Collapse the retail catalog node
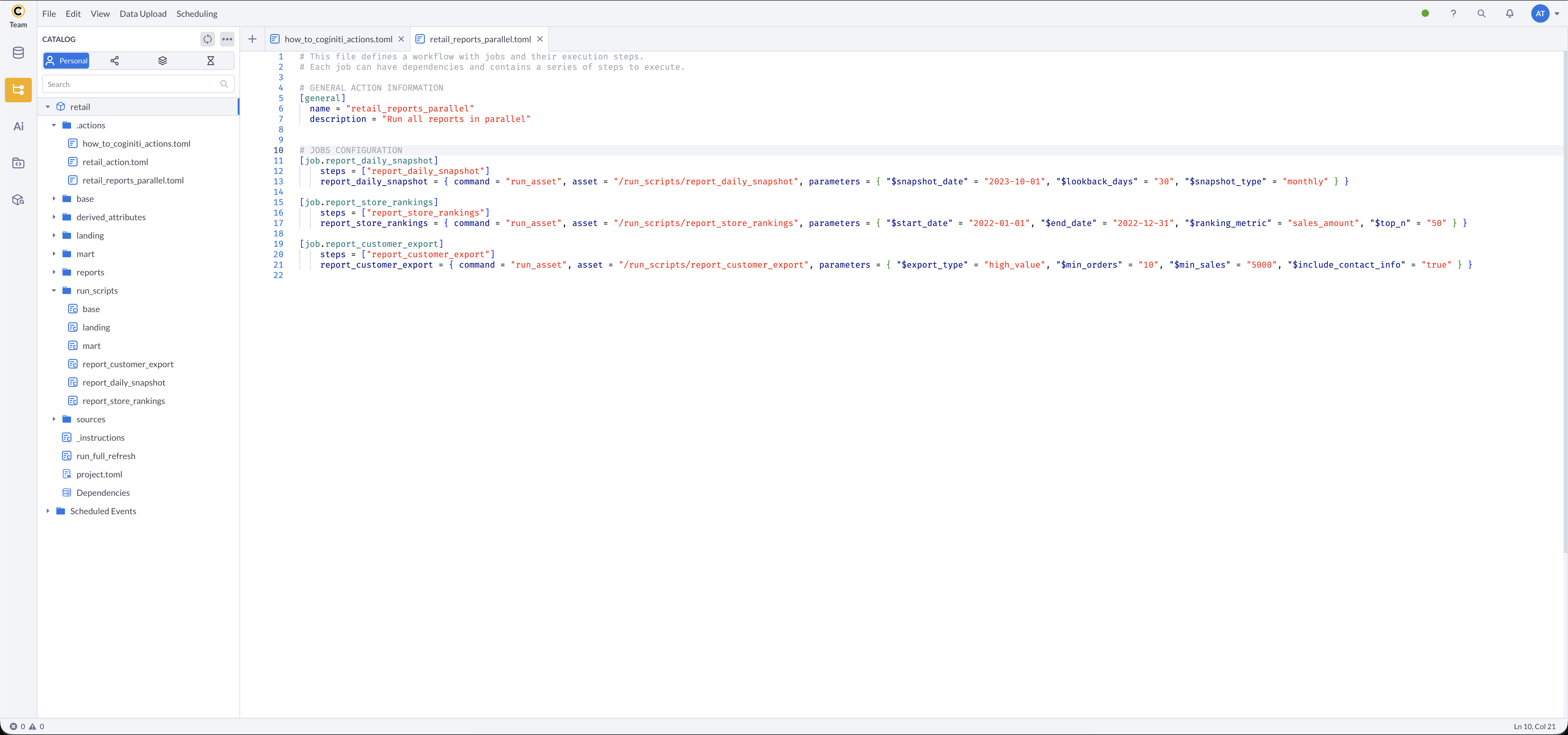Screen dimensions: 1568x735 coord(48,107)
